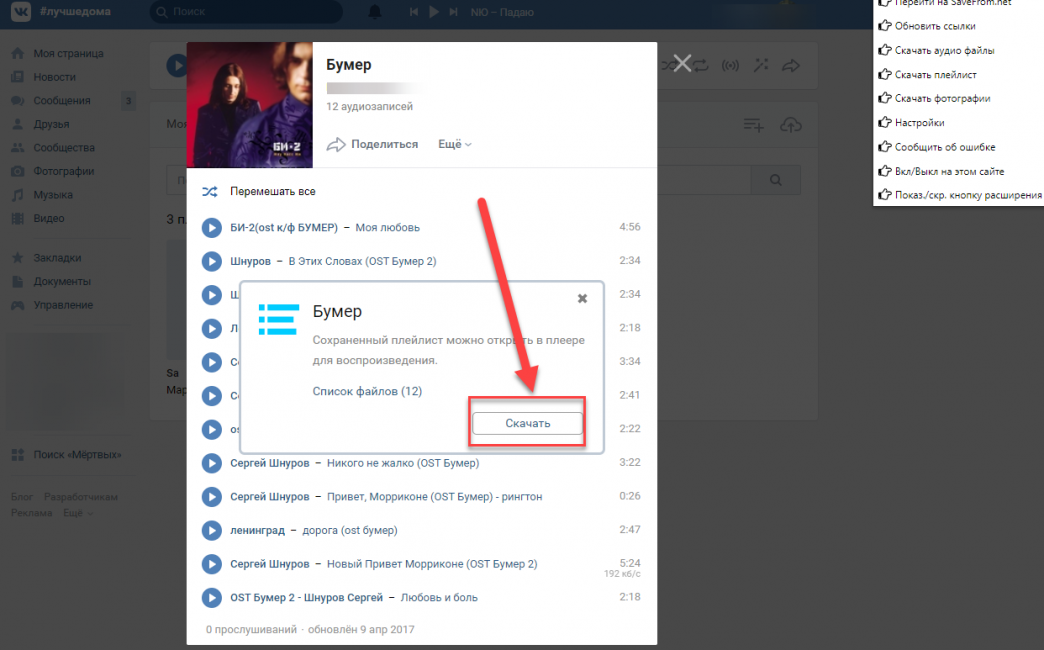Viewport: 1044px width, 650px height.
Task: Open the Список файлов (12) link
Action: (x=367, y=391)
